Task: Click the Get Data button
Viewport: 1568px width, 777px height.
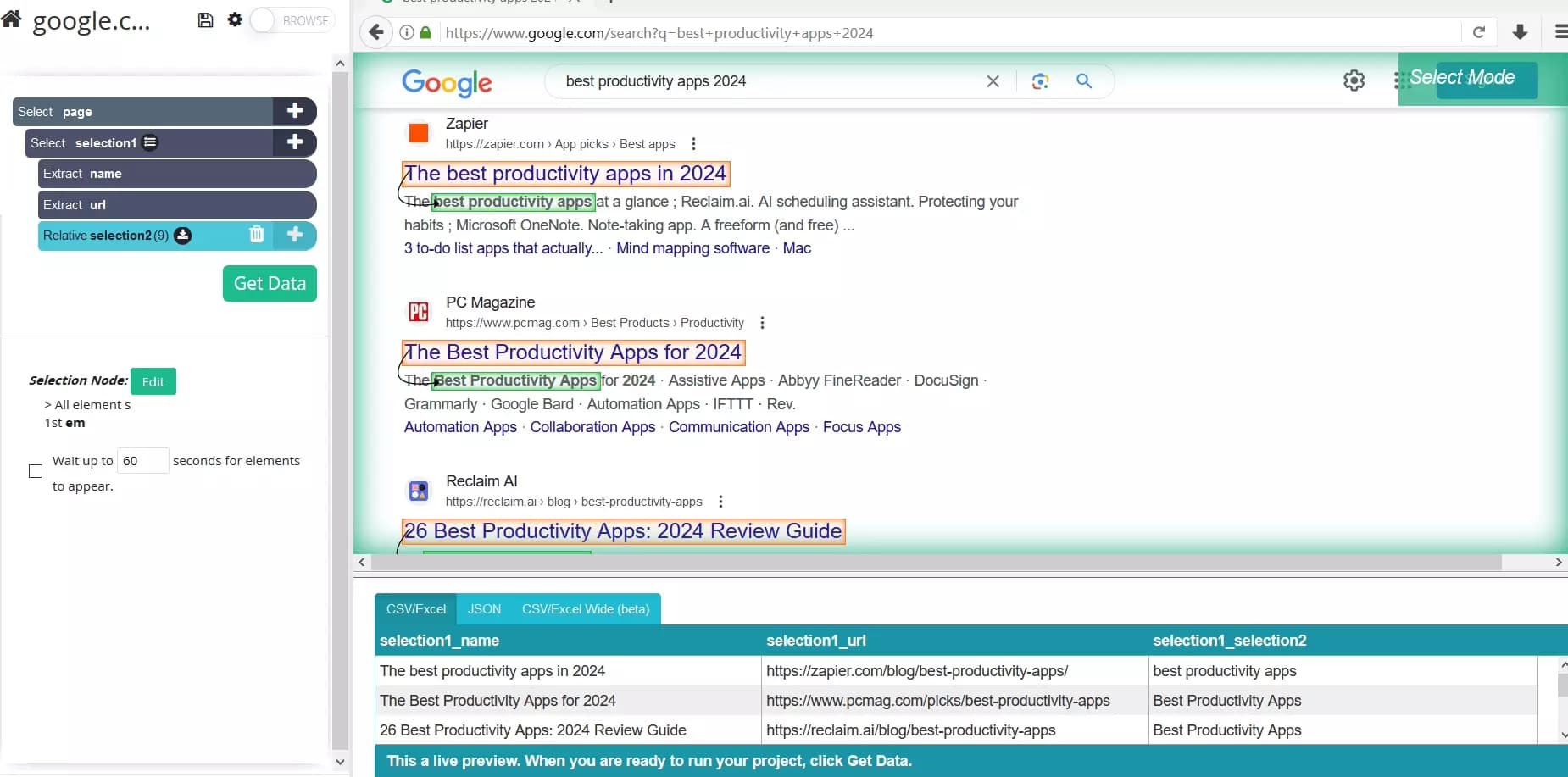Action: point(270,283)
